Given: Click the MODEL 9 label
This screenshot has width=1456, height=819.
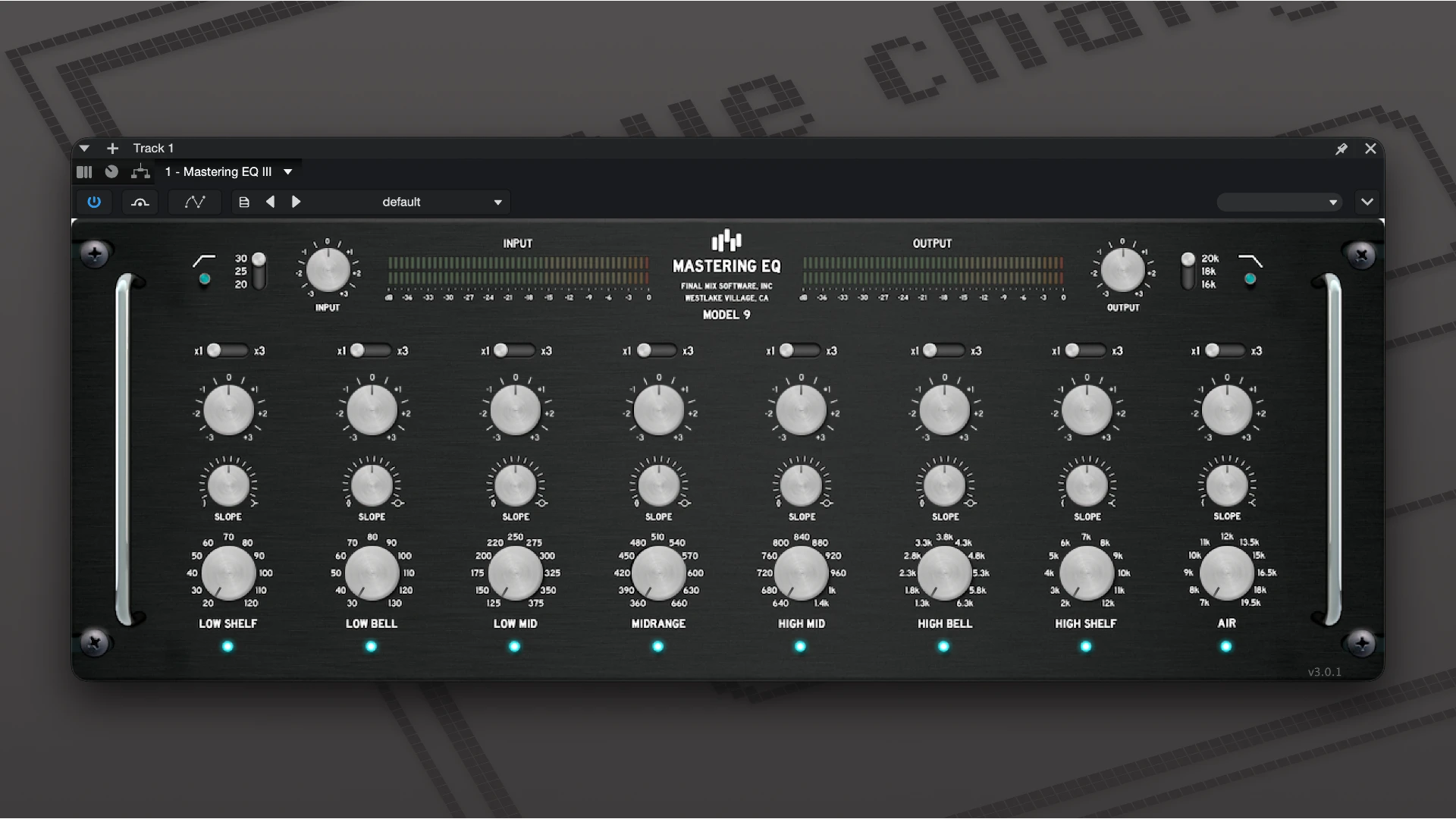Looking at the screenshot, I should click(x=726, y=315).
